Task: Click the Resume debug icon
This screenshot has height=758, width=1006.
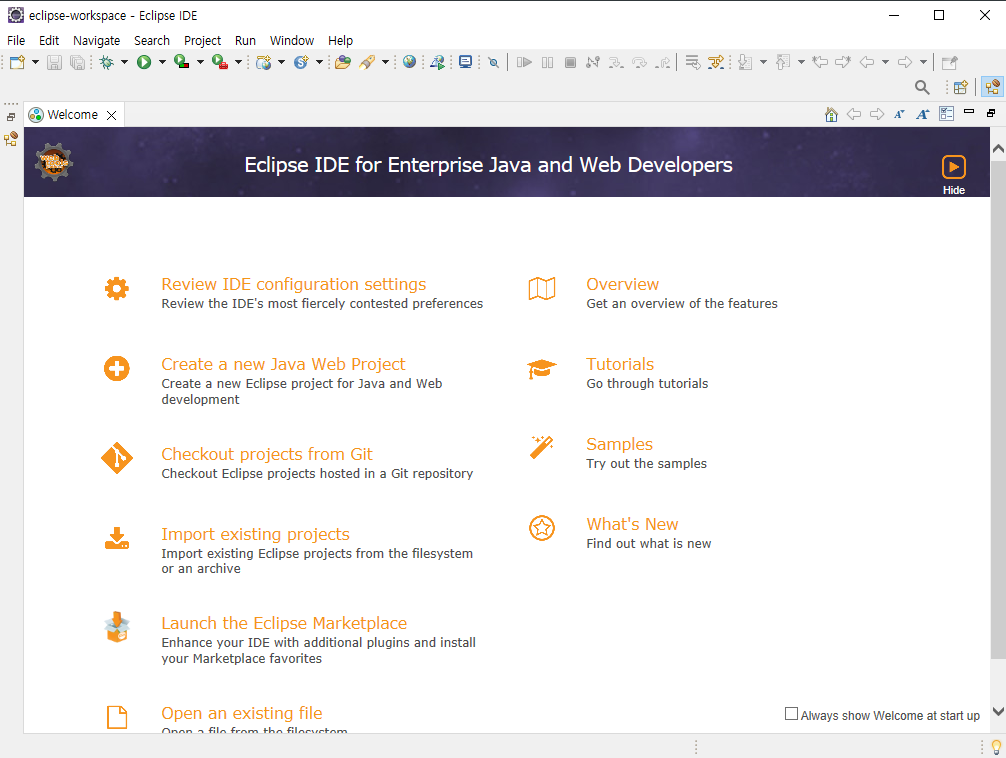Action: [x=524, y=62]
